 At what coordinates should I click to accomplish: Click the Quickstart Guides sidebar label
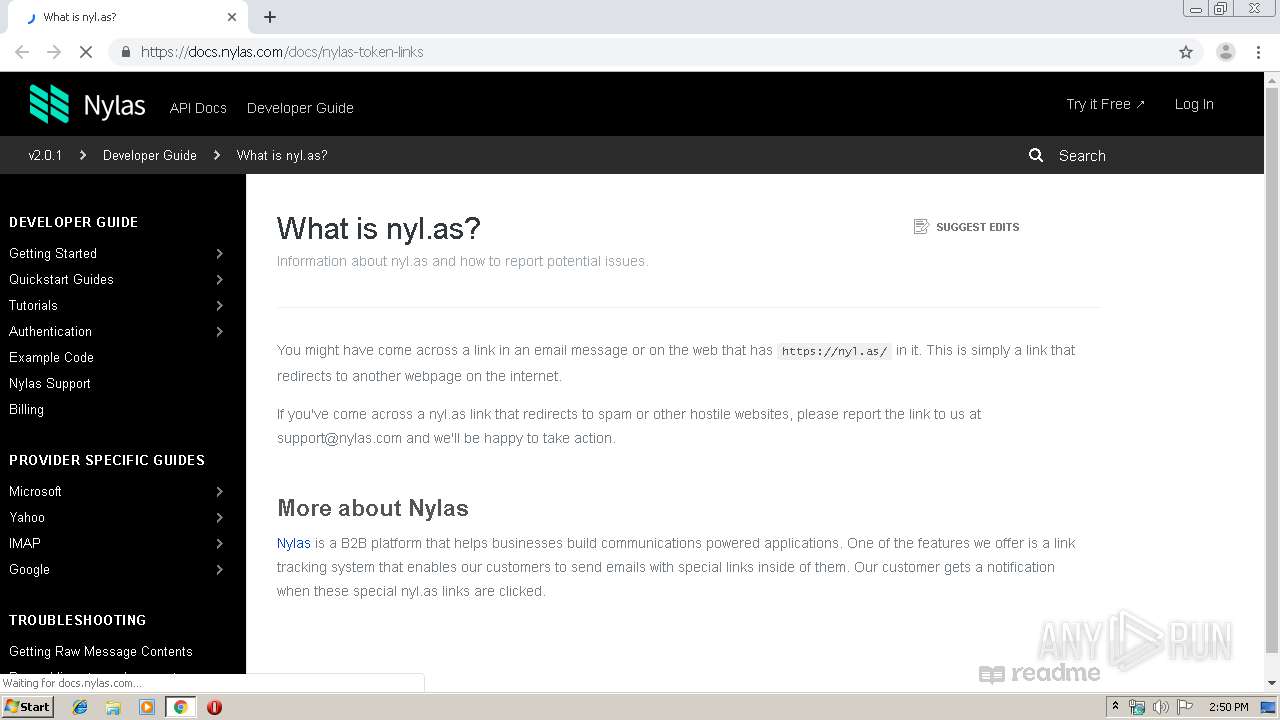pos(61,280)
